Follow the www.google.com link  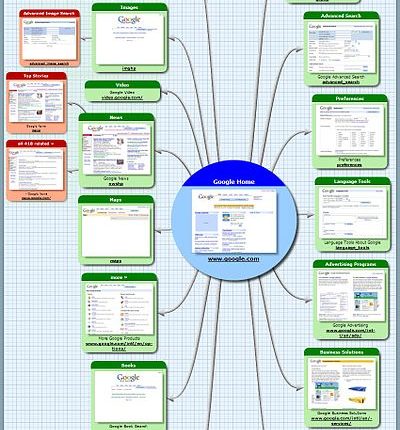pyautogui.click(x=233, y=259)
